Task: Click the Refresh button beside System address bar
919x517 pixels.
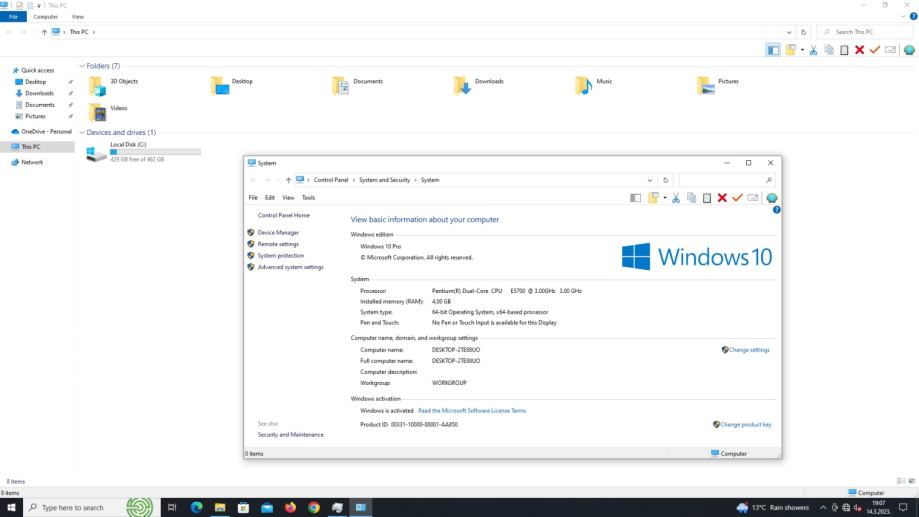Action: [667, 180]
